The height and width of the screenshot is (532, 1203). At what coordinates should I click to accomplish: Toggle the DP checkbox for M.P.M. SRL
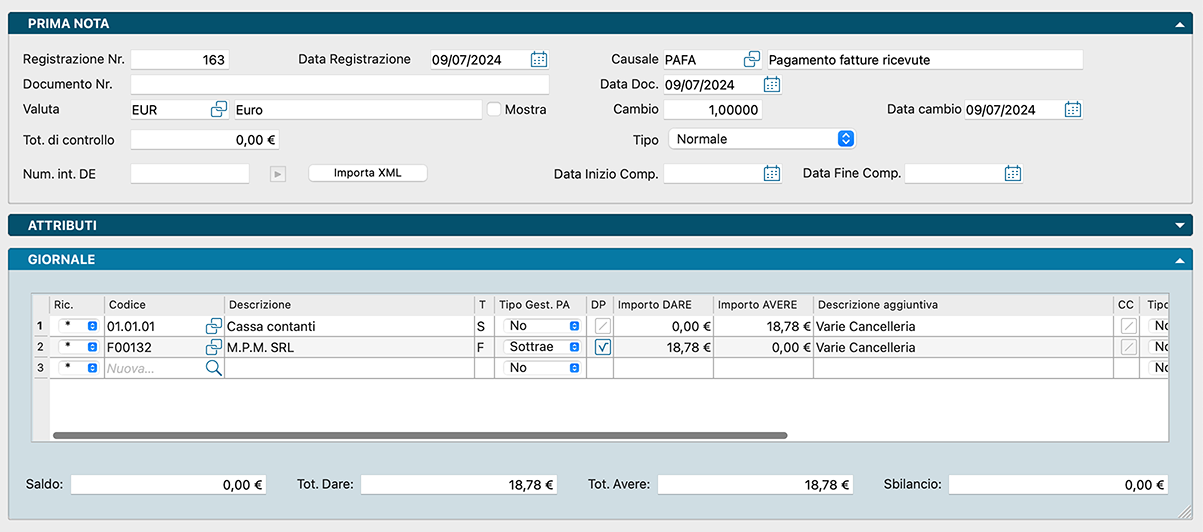[x=603, y=347]
